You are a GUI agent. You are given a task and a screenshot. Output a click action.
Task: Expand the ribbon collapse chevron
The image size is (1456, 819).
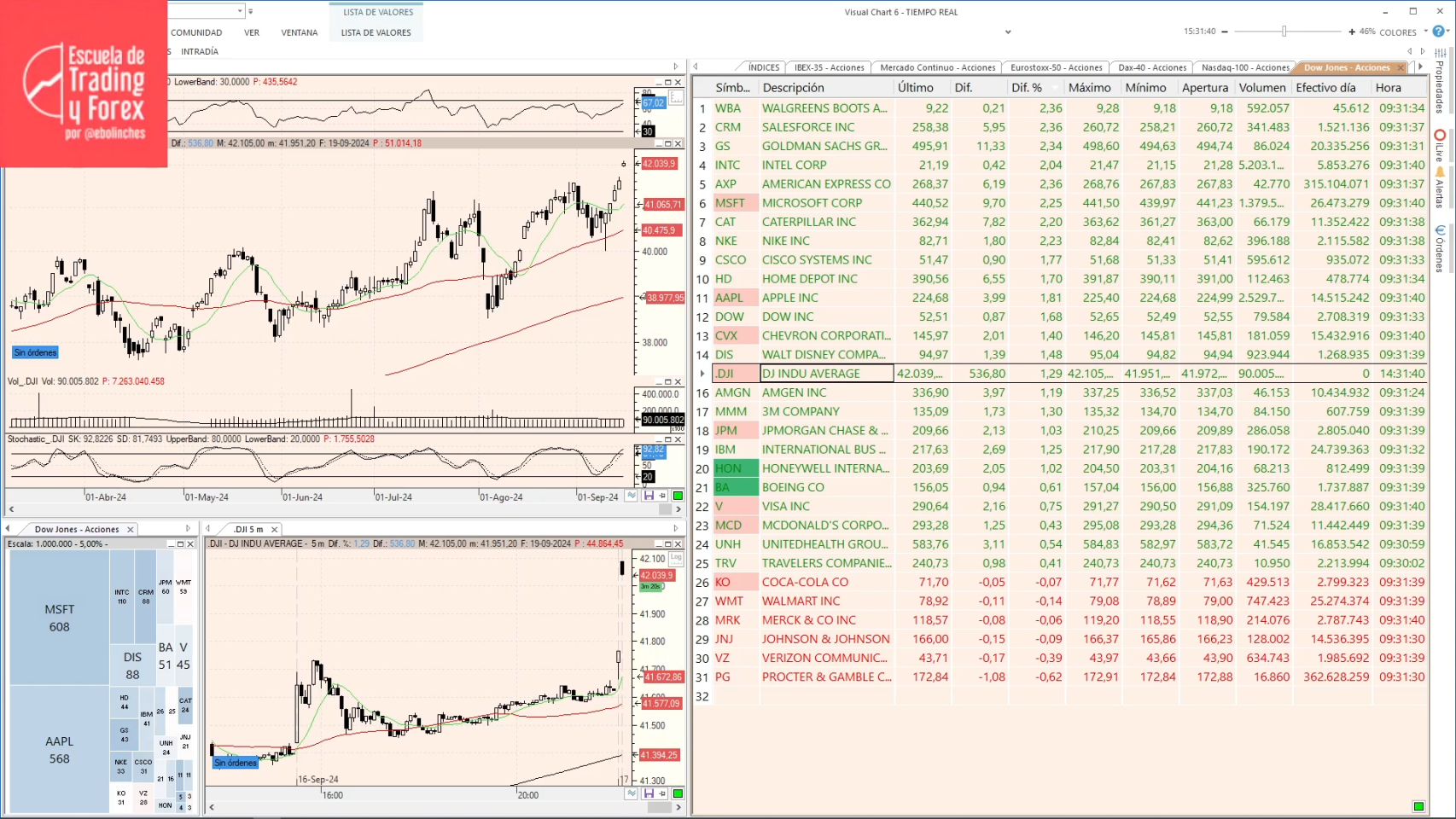pyautogui.click(x=1008, y=32)
